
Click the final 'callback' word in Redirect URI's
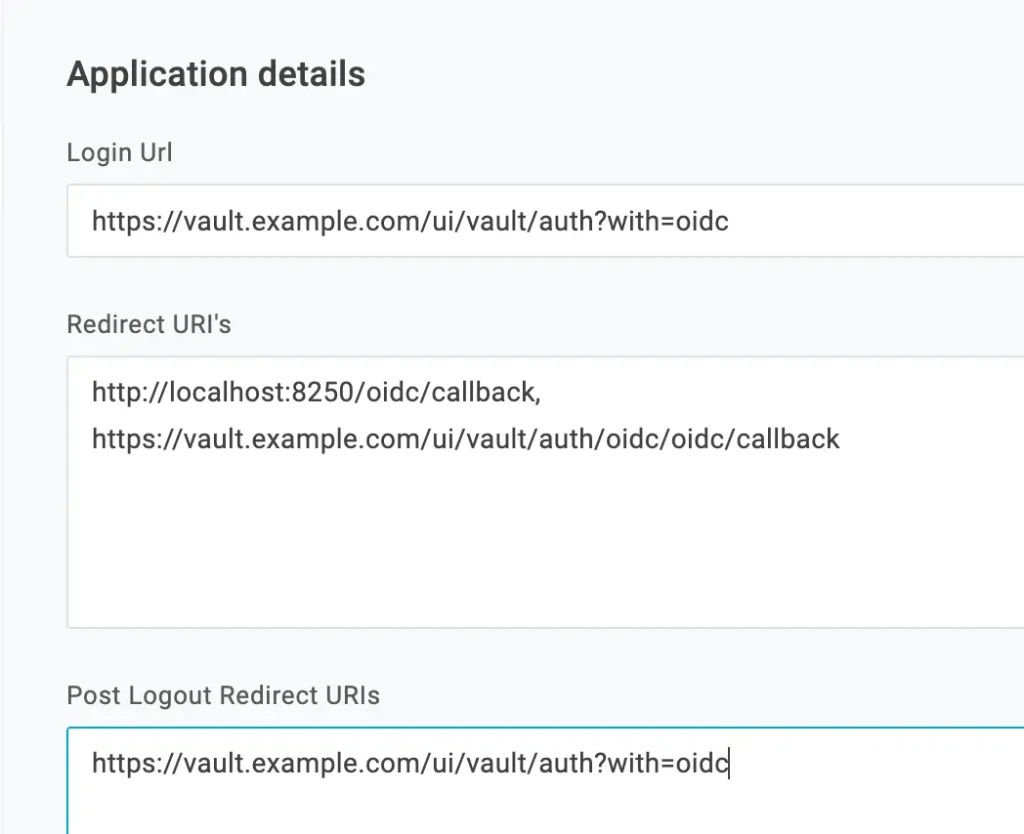788,439
